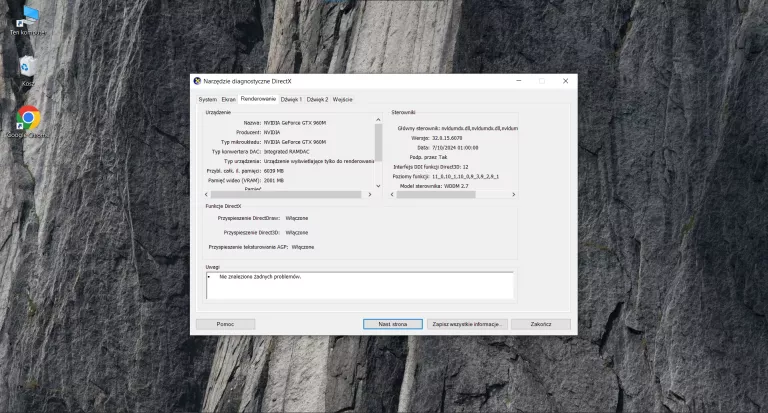Viewport: 768px width, 413px height.
Task: Select the Renderowanie tab
Action: pos(258,99)
